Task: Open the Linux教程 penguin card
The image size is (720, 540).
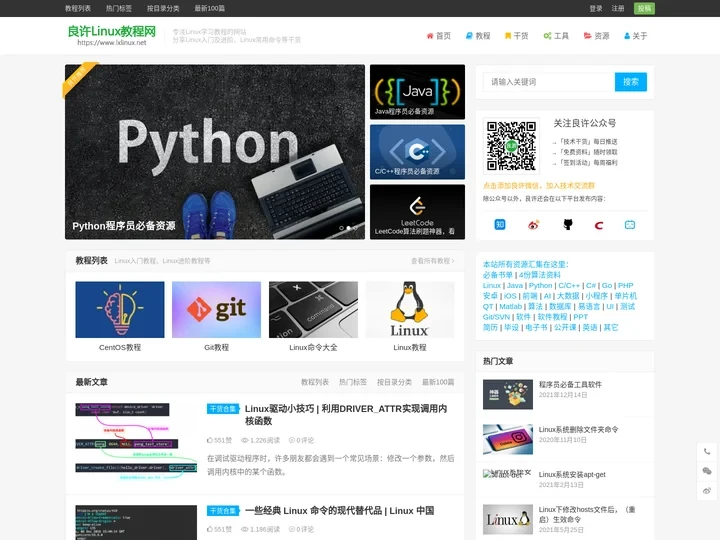Action: click(410, 317)
